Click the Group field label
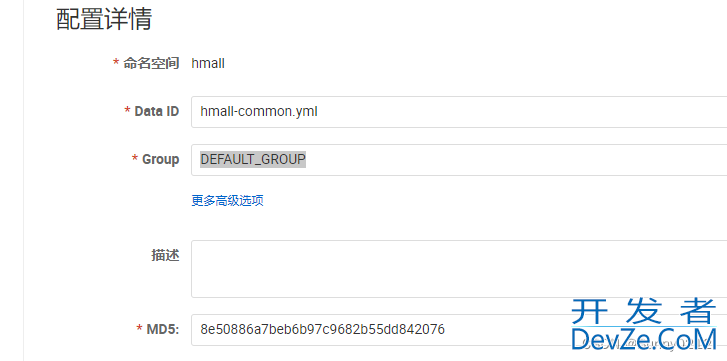727x361 pixels. pyautogui.click(x=160, y=159)
